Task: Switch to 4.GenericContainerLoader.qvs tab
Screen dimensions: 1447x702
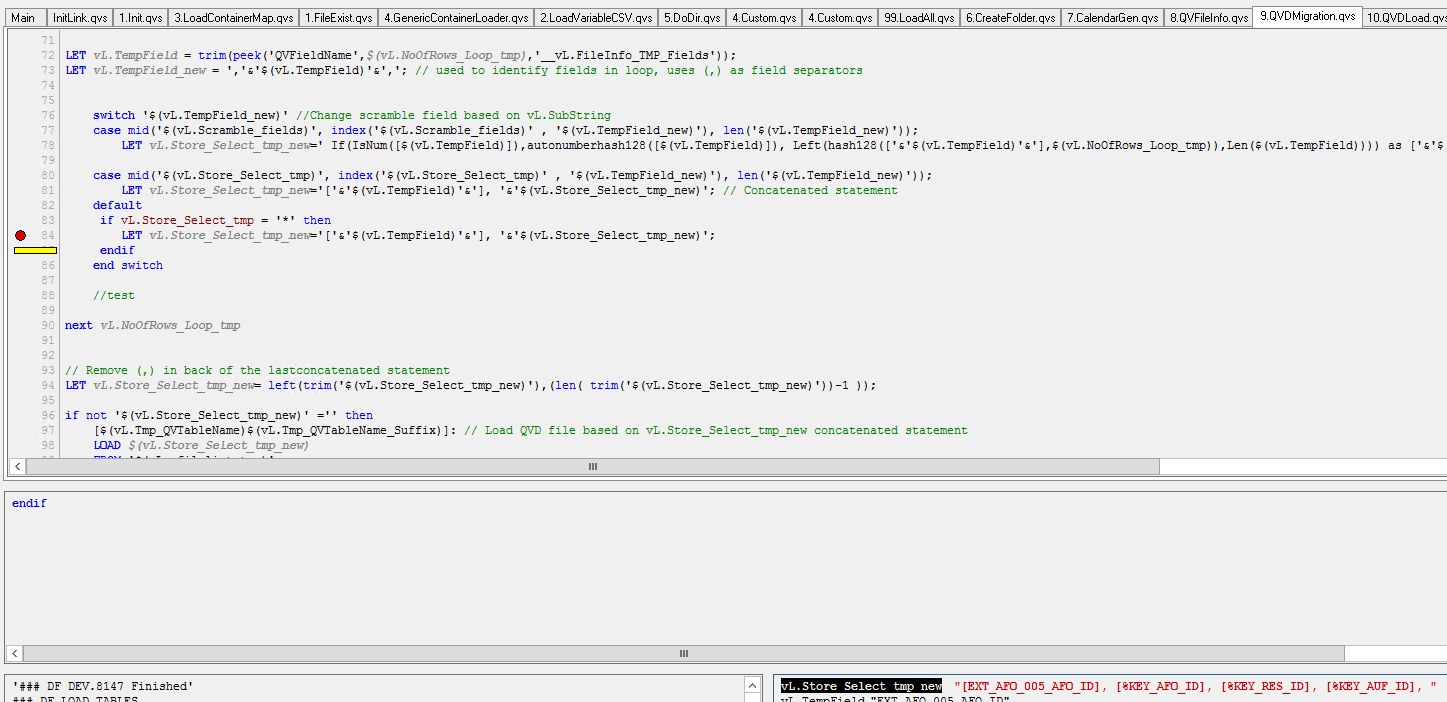Action: pos(457,18)
